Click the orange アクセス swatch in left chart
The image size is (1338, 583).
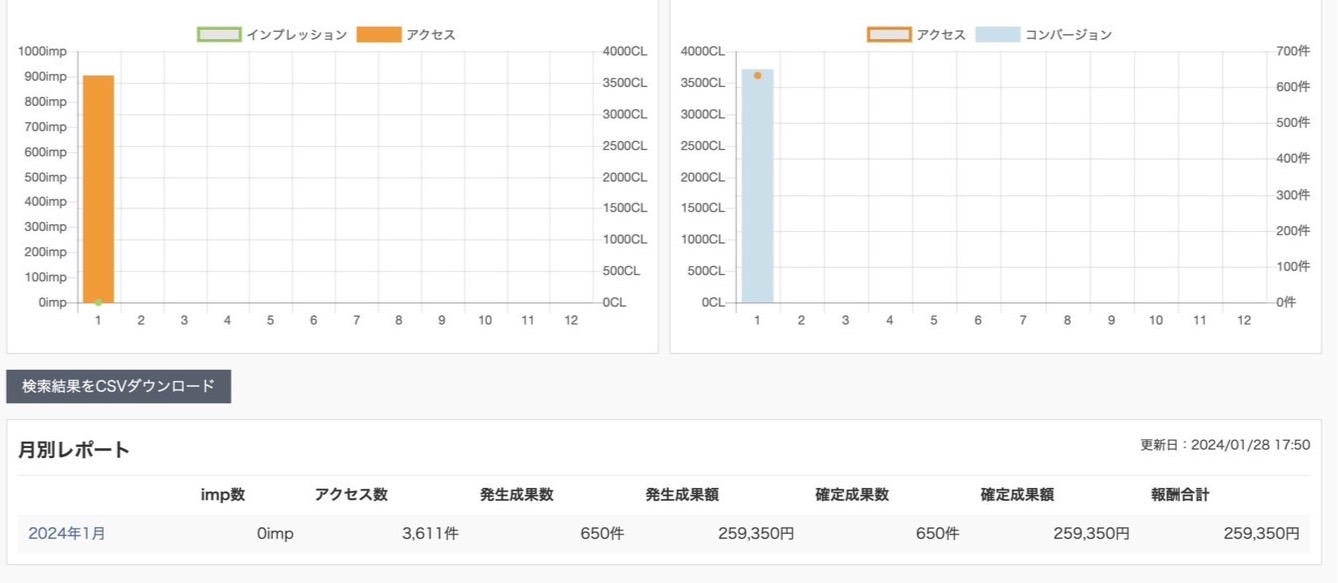[378, 35]
